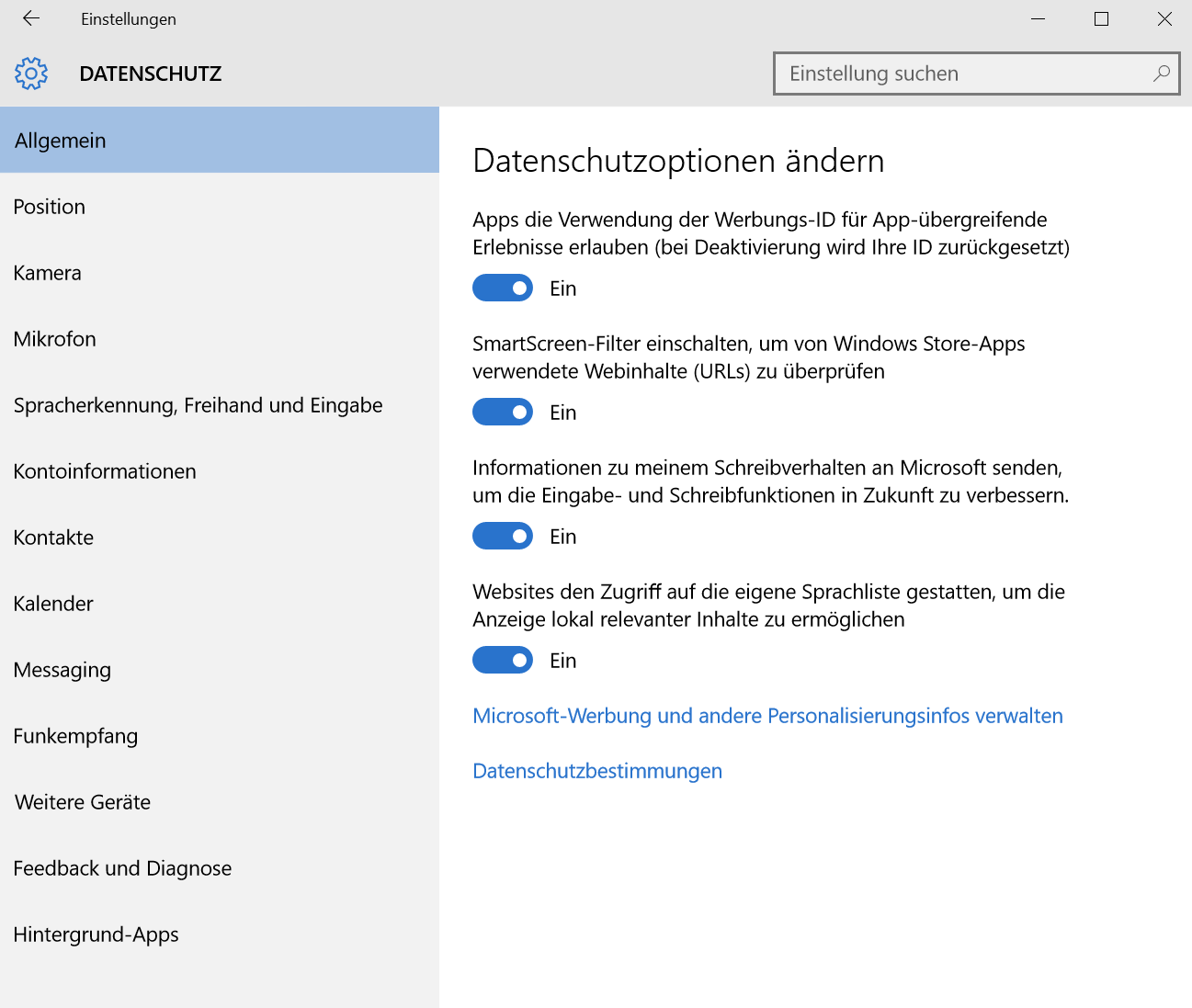Screen dimensions: 1192x1008
Task: Select Feedback und Diagnose
Action: point(121,867)
